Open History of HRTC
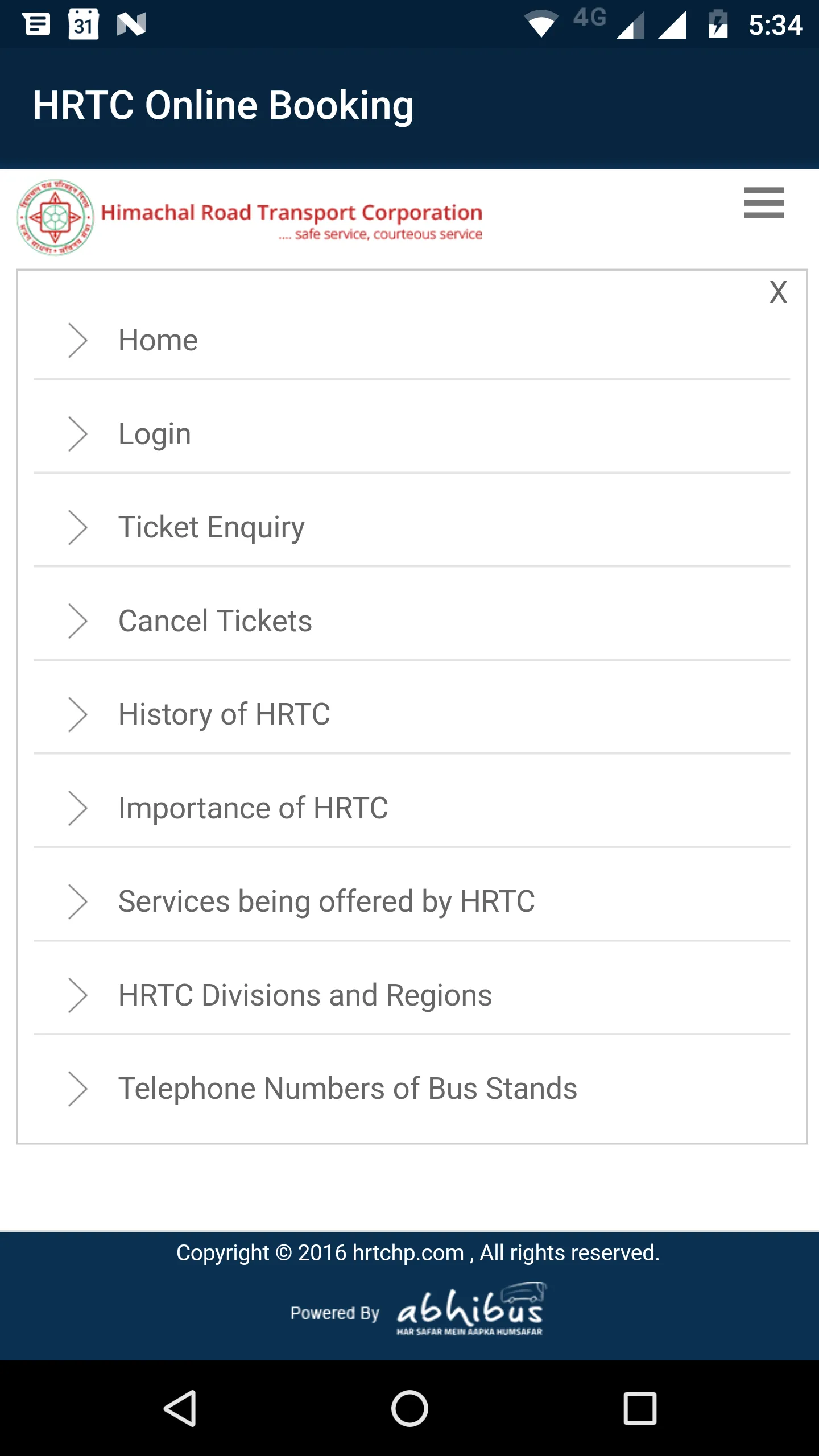The width and height of the screenshot is (819, 1456). (x=224, y=714)
